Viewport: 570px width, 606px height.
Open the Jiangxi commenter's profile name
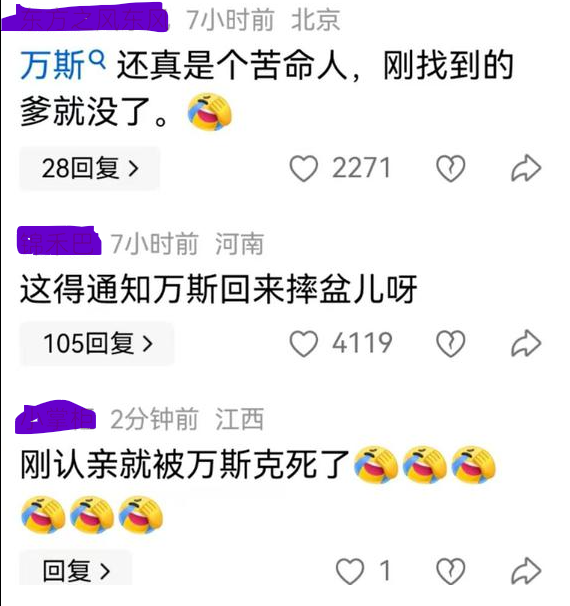[55, 417]
